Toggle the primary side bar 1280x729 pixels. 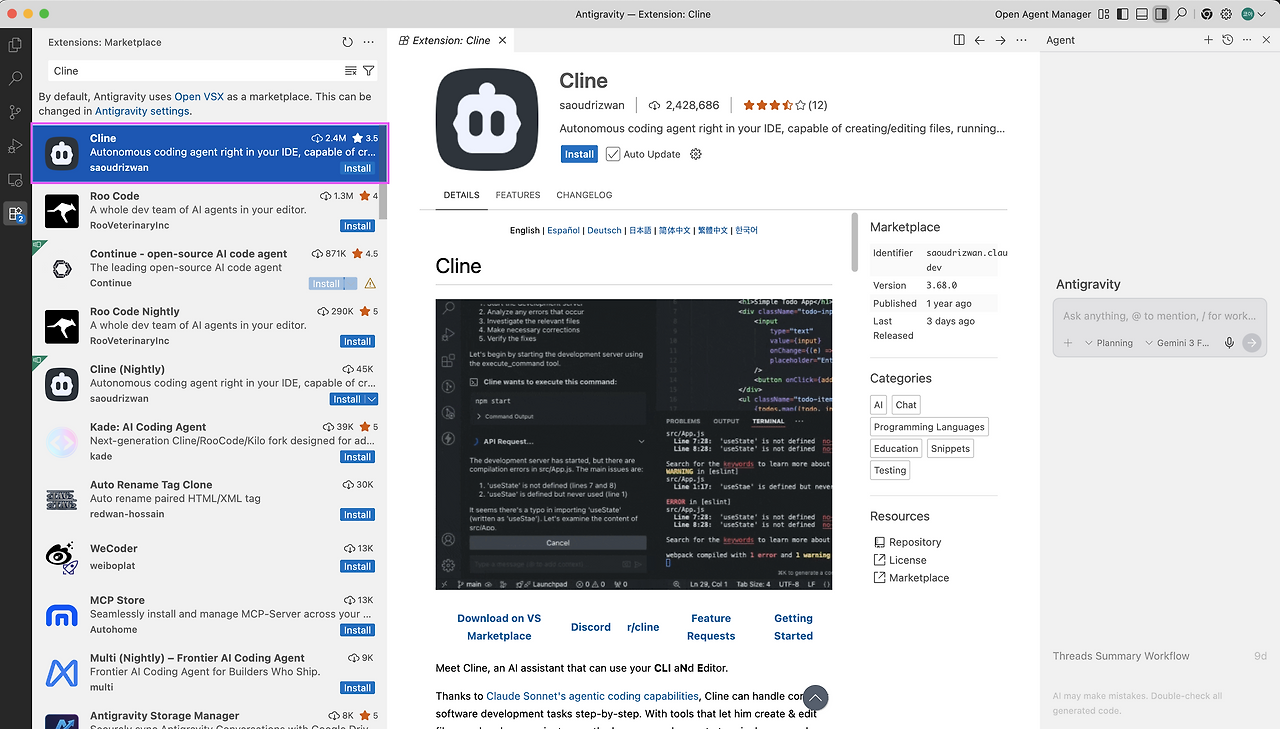[1123, 14]
